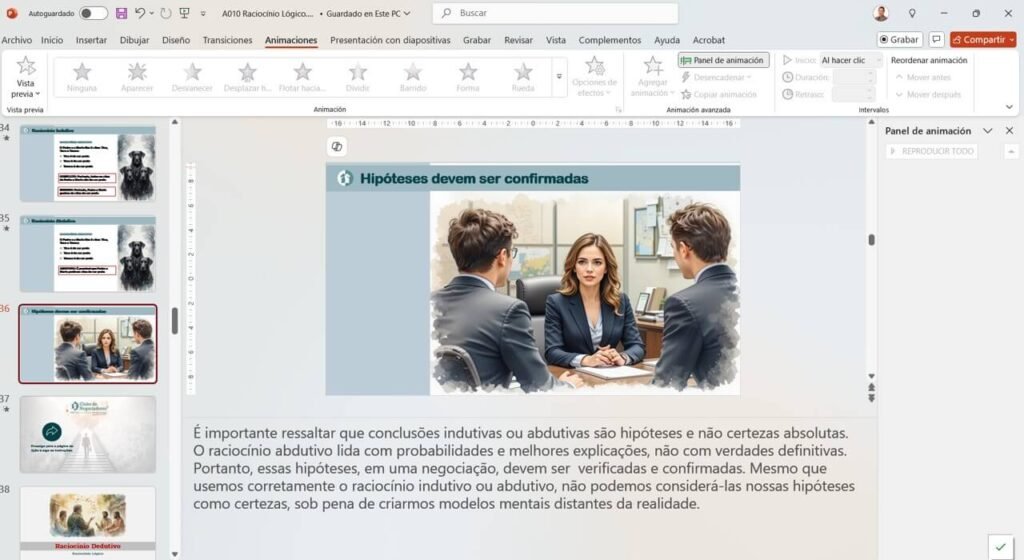Select the Desvanecer animation effect
The width and height of the screenshot is (1024, 560).
(192, 77)
